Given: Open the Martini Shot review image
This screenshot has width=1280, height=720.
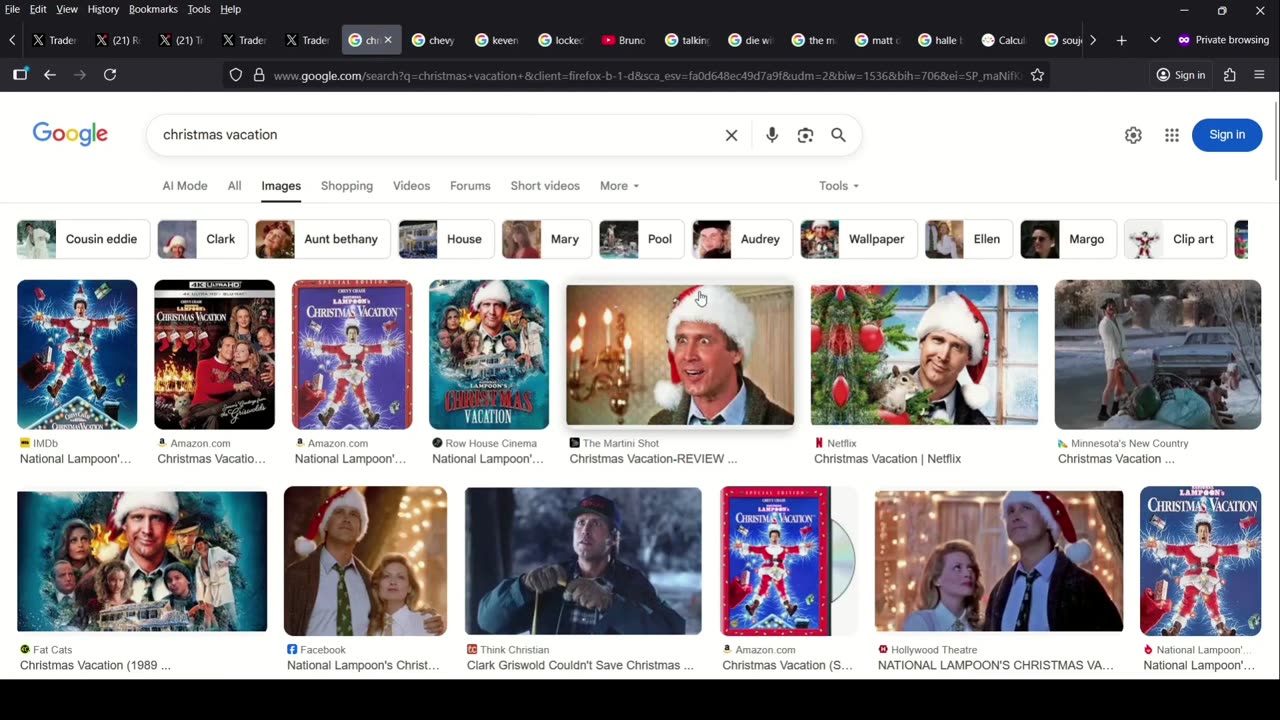Looking at the screenshot, I should pos(680,355).
